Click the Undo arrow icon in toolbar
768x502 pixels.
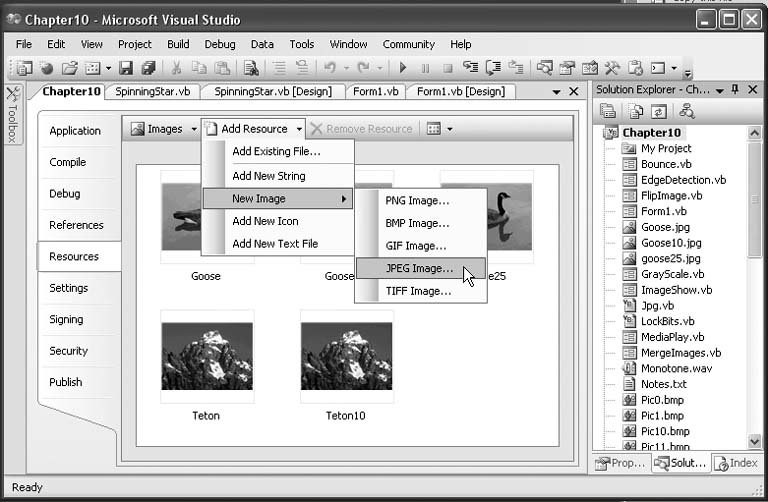tap(329, 68)
